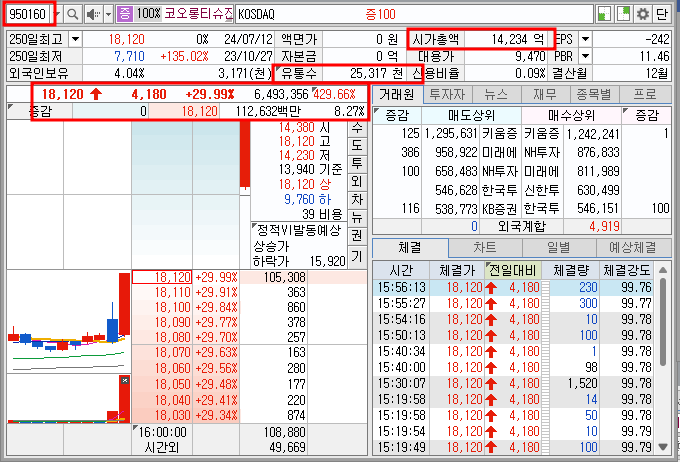Click the 15:40:34 trade row
Viewport: 680px width, 462px height.
click(515, 351)
